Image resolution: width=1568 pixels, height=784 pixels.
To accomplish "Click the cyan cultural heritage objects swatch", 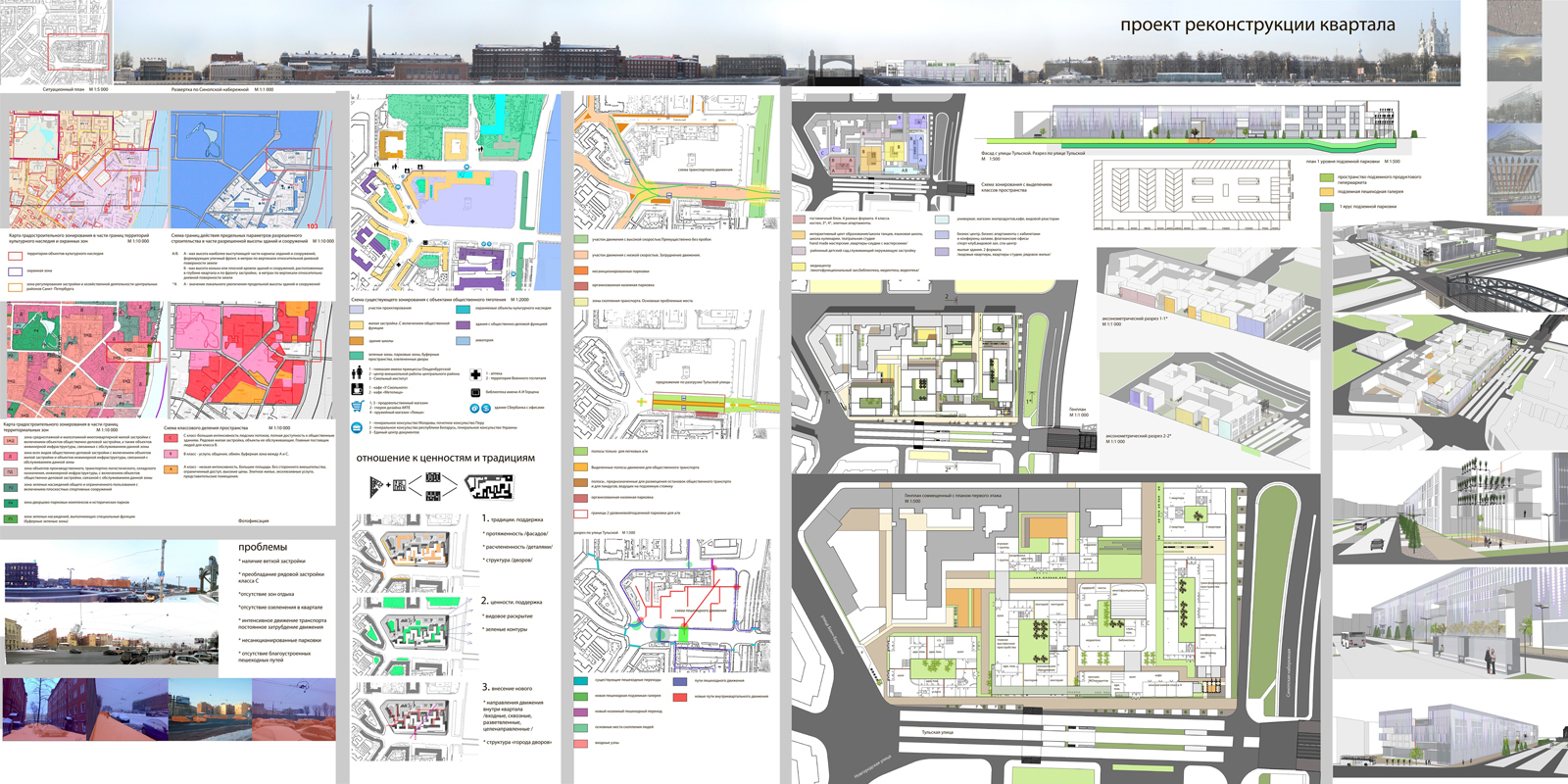I will tap(463, 309).
